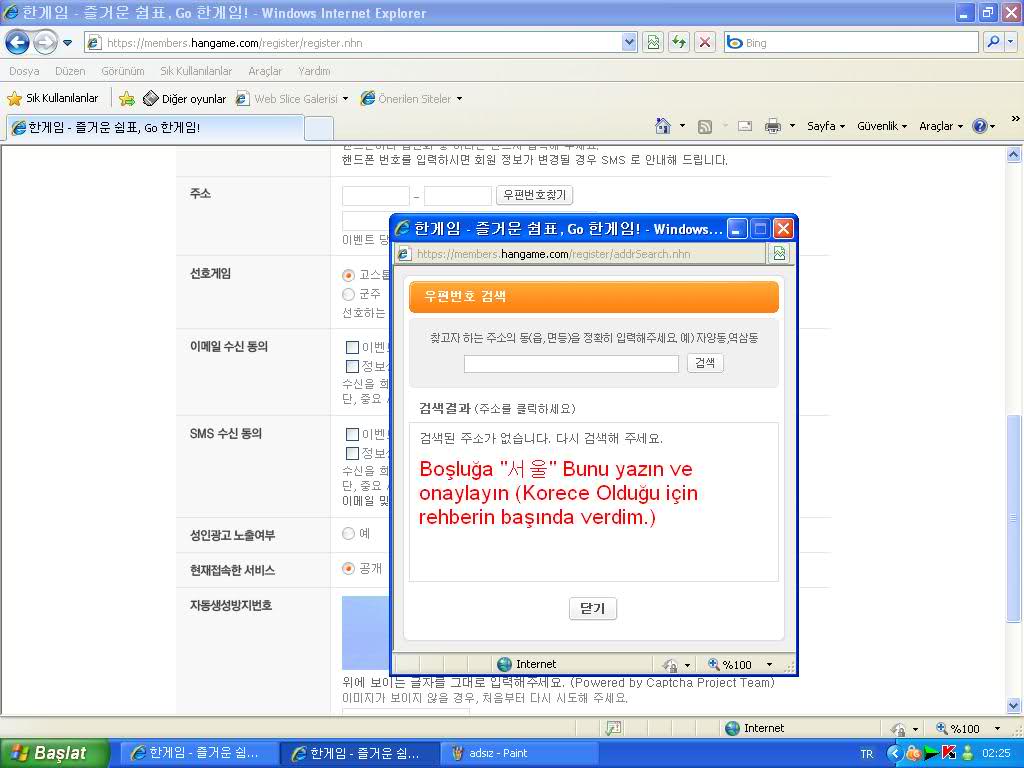Click the empty new tab button
This screenshot has width=1024, height=768.
[x=319, y=128]
